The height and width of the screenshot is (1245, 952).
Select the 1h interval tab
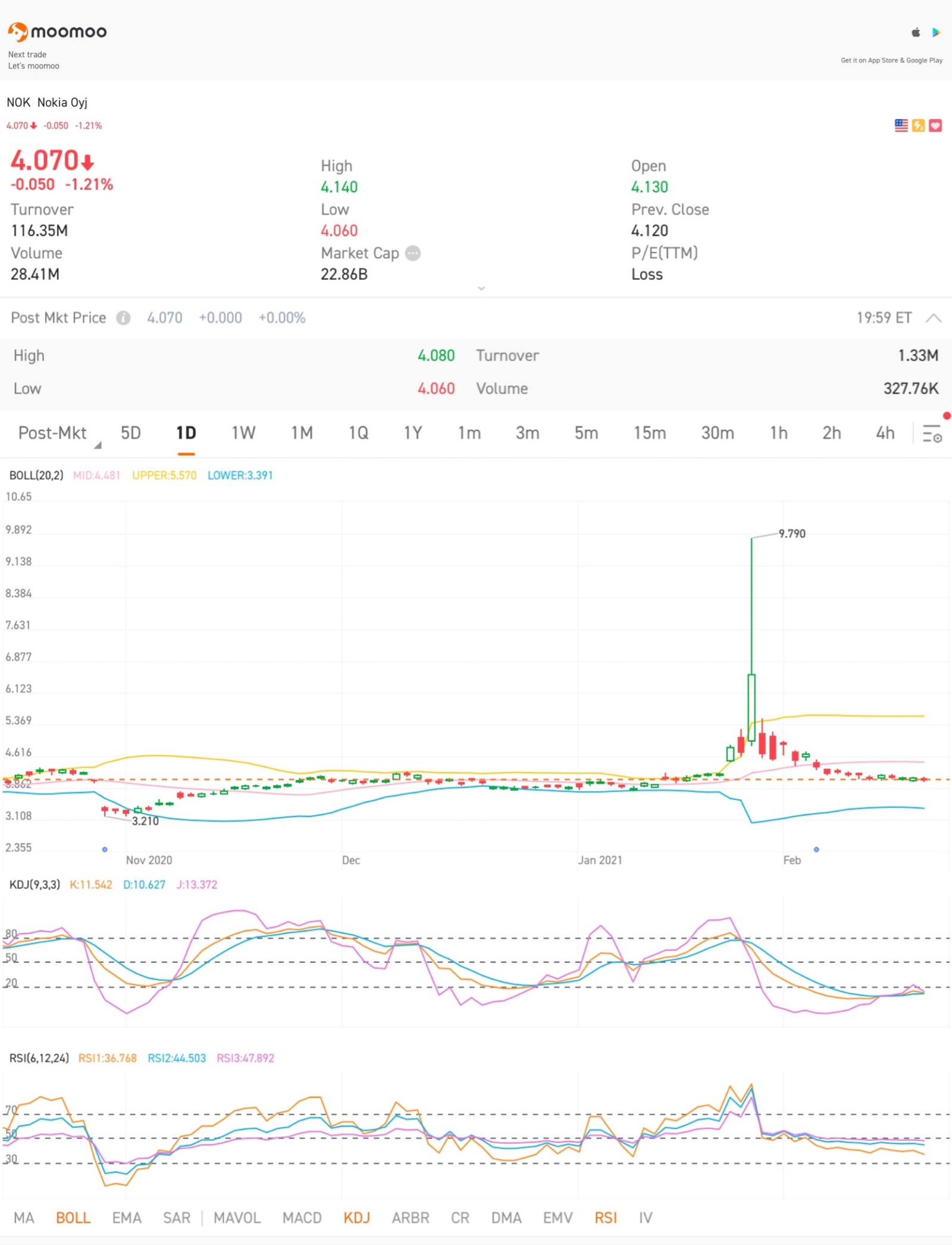779,433
